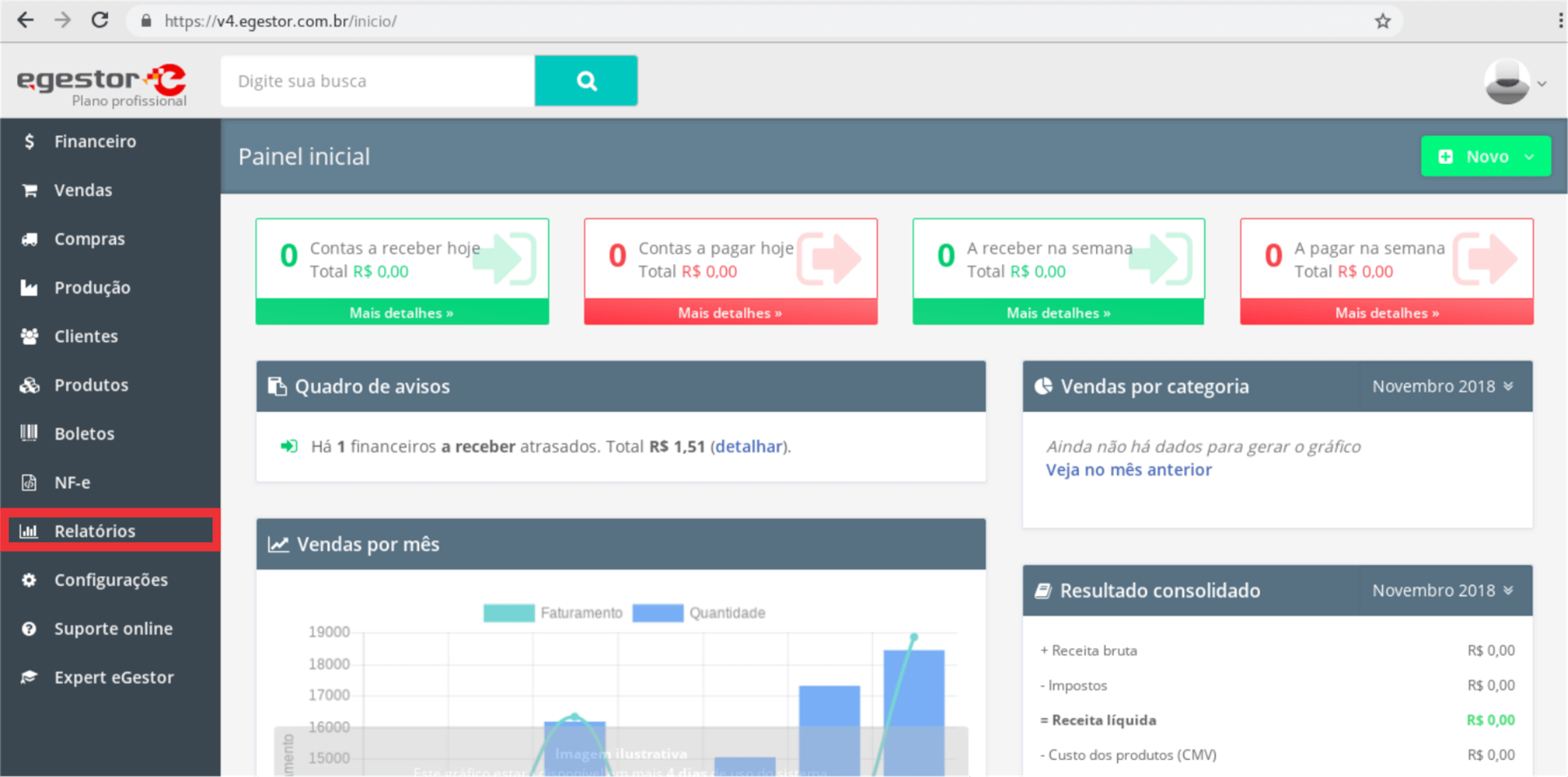Image resolution: width=1568 pixels, height=777 pixels.
Task: Click the Vendas por mês header
Action: 621,544
